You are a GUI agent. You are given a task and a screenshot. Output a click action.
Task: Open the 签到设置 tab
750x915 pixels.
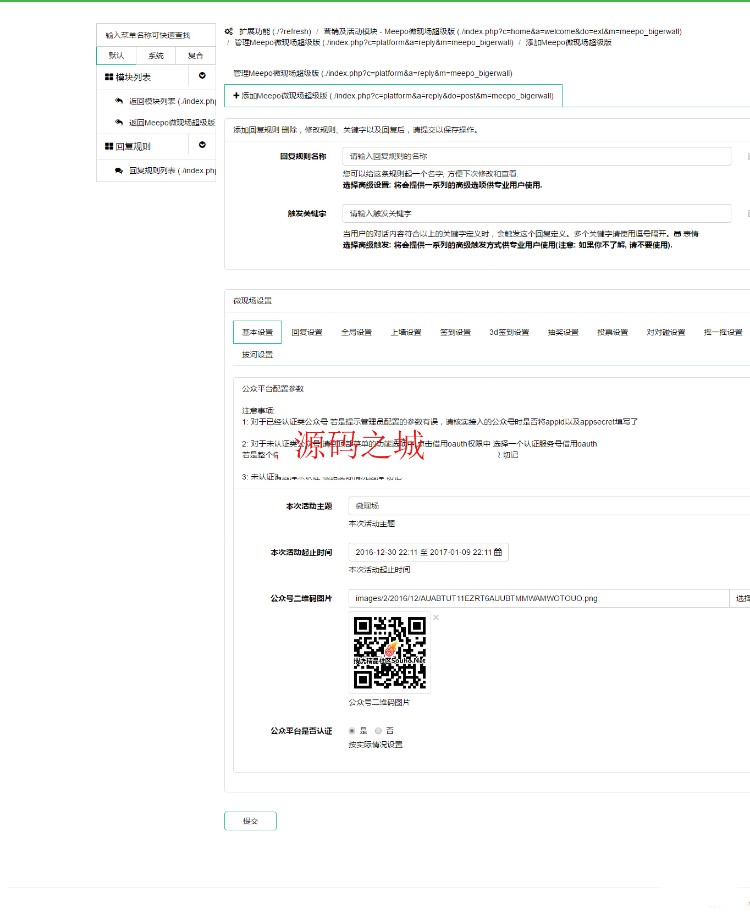point(455,332)
